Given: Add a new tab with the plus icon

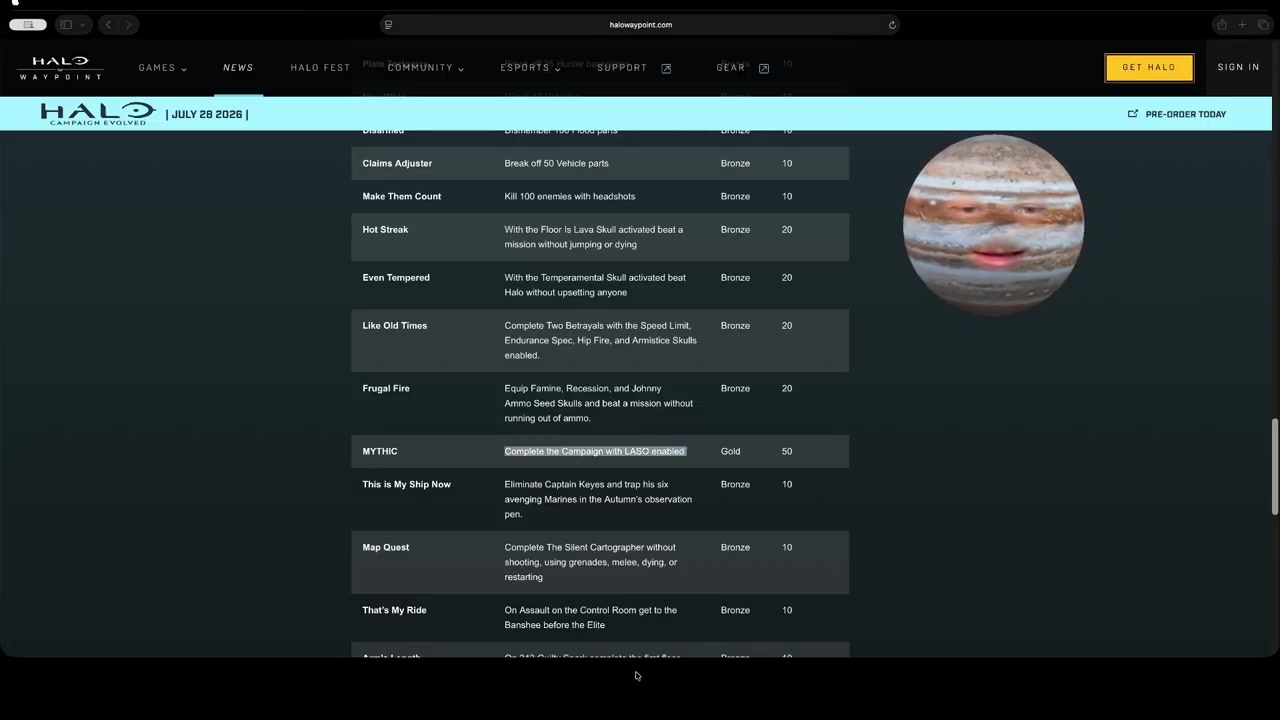Looking at the screenshot, I should pos(1242,25).
